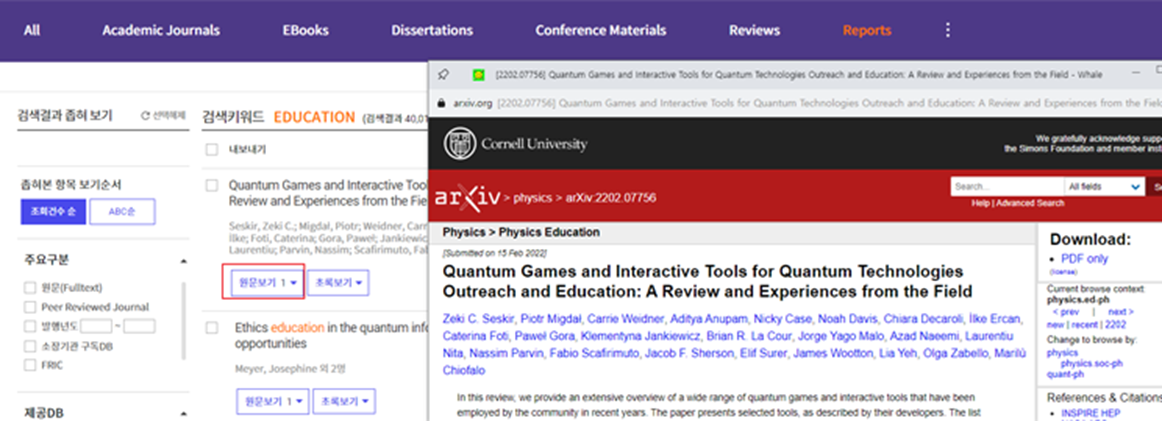Open 초록보기 dropdown for Quantum Games
Screen dimensions: 1162x421
[x=338, y=282]
